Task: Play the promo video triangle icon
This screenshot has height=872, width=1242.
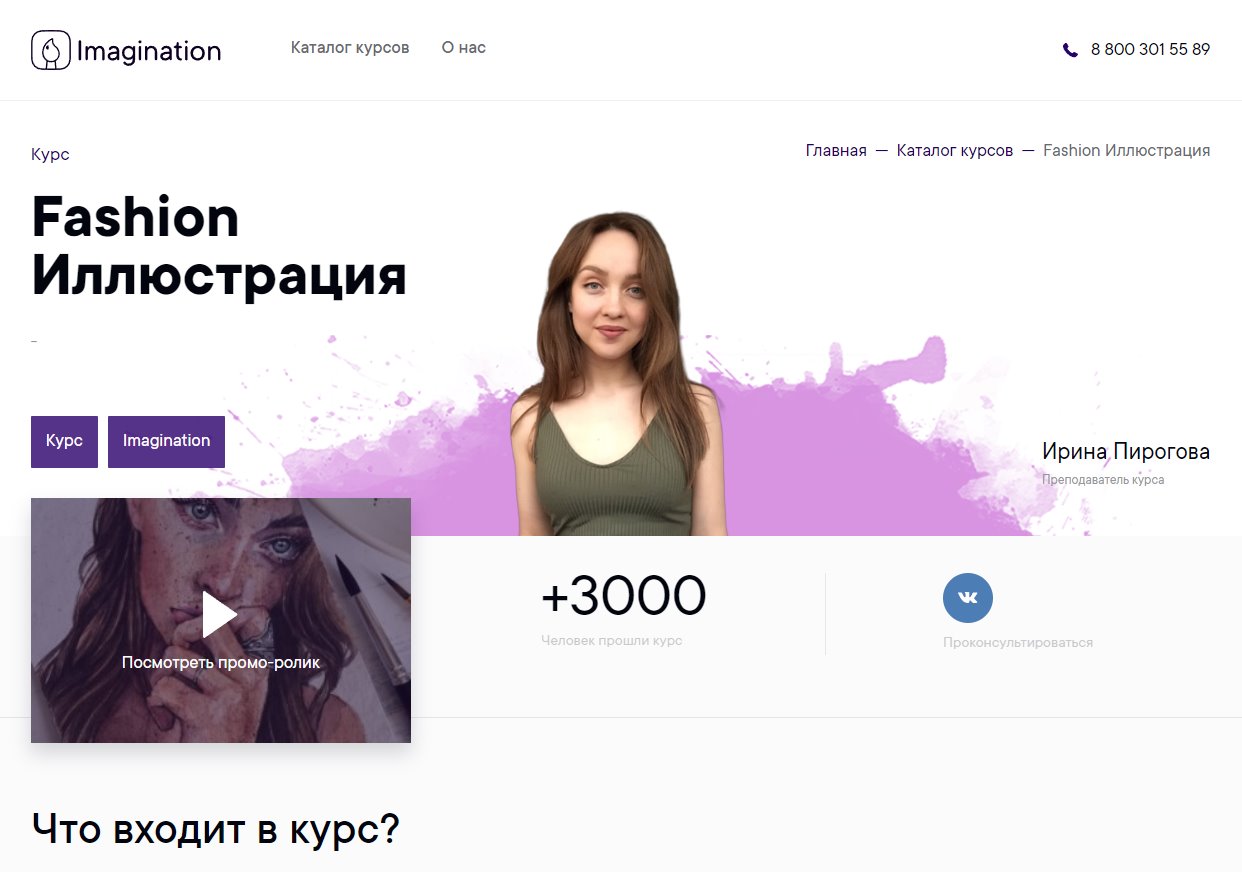Action: [220, 614]
